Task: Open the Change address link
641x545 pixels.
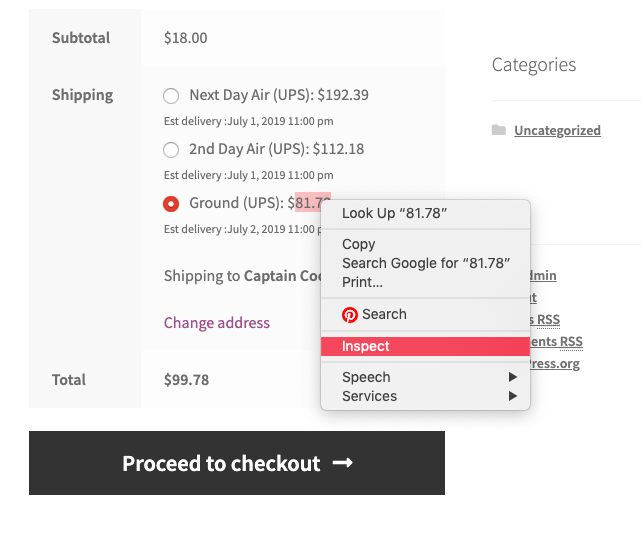Action: click(217, 323)
